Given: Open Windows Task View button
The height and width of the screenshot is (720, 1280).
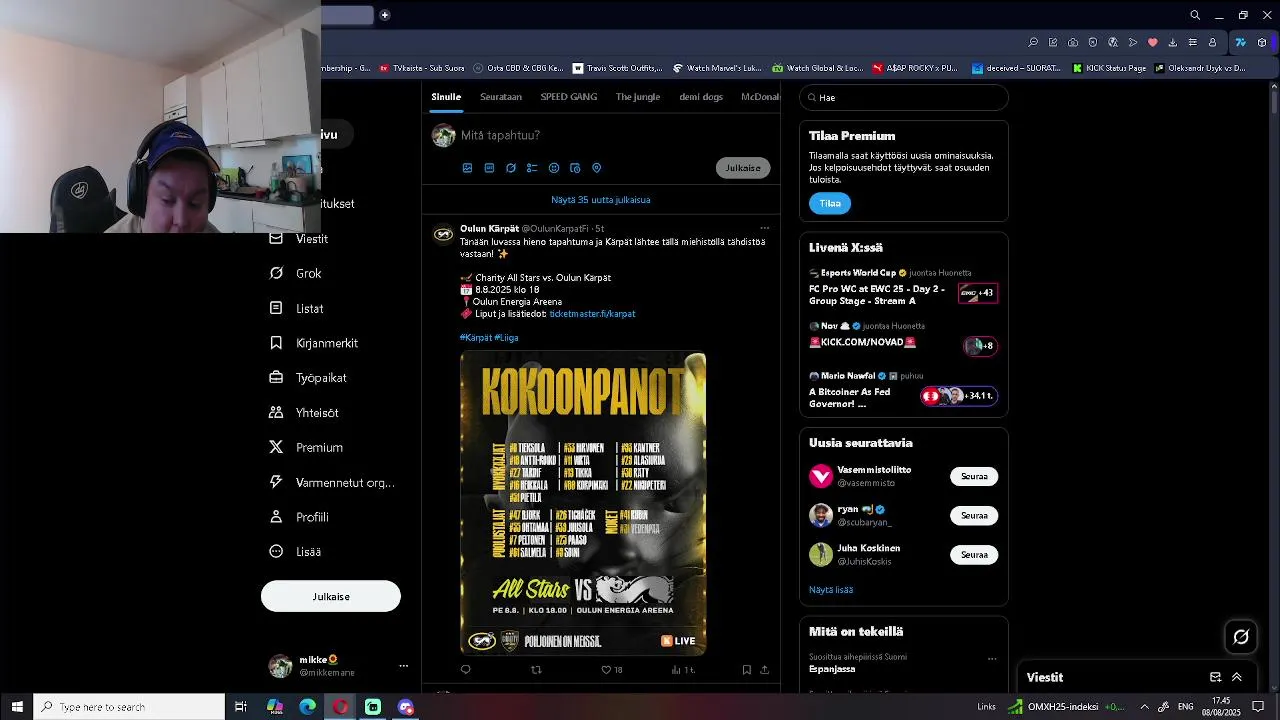Looking at the screenshot, I should click(241, 707).
